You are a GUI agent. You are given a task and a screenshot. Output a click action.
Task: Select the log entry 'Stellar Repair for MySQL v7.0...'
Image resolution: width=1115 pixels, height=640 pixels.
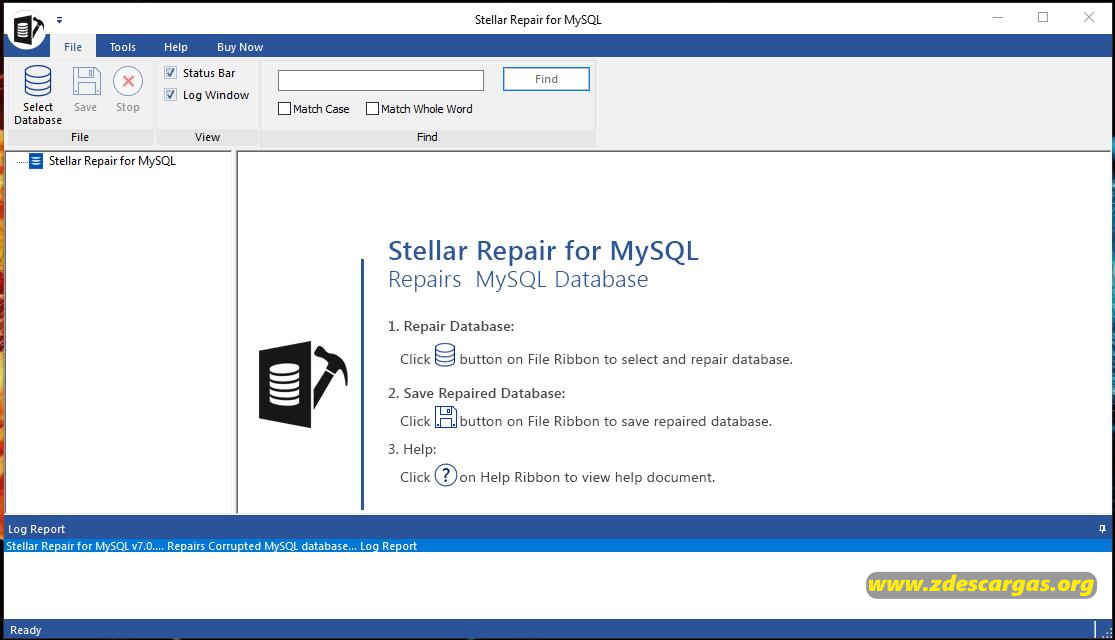(x=558, y=546)
